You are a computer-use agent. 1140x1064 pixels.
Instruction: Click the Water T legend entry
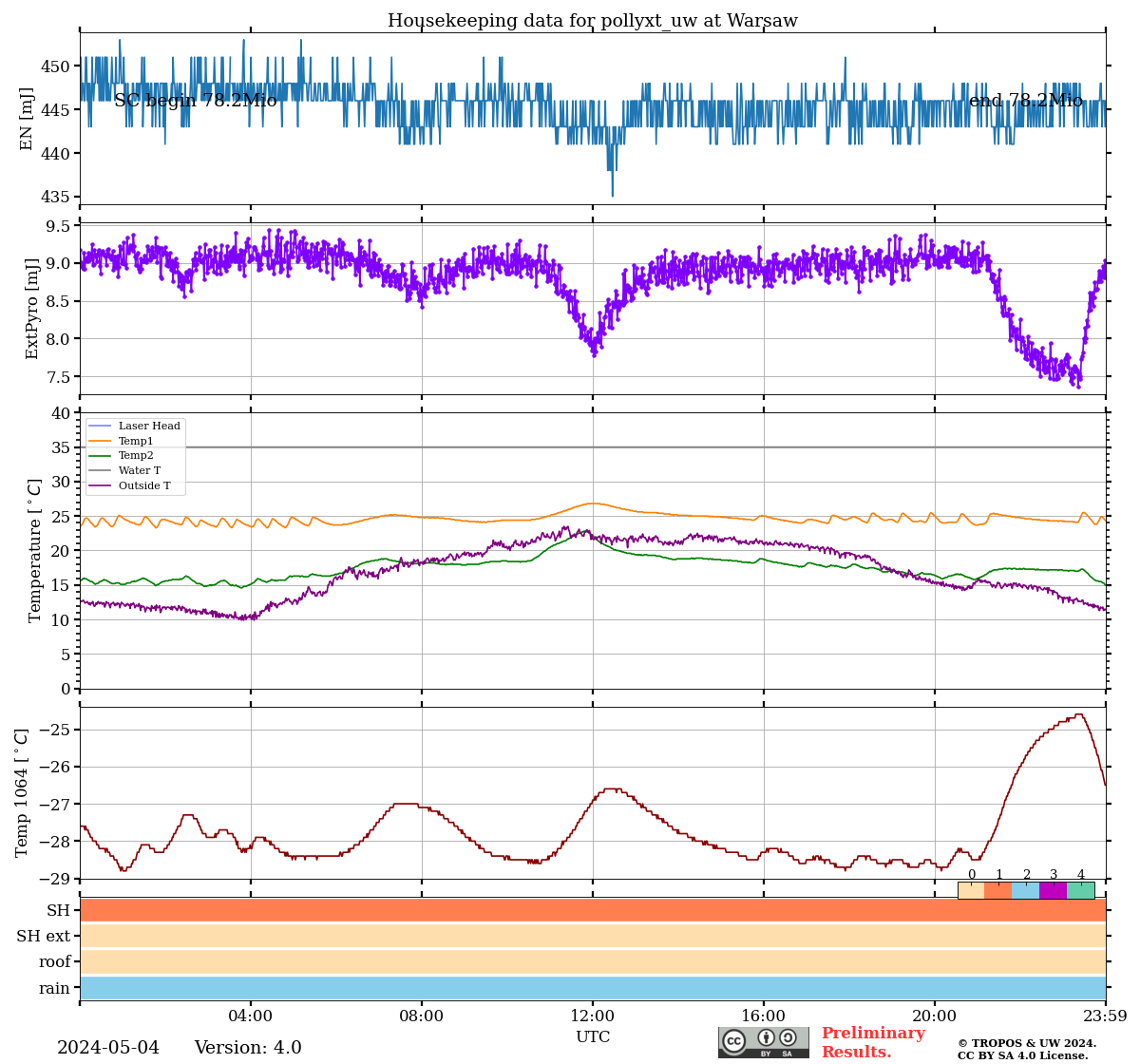(124, 470)
